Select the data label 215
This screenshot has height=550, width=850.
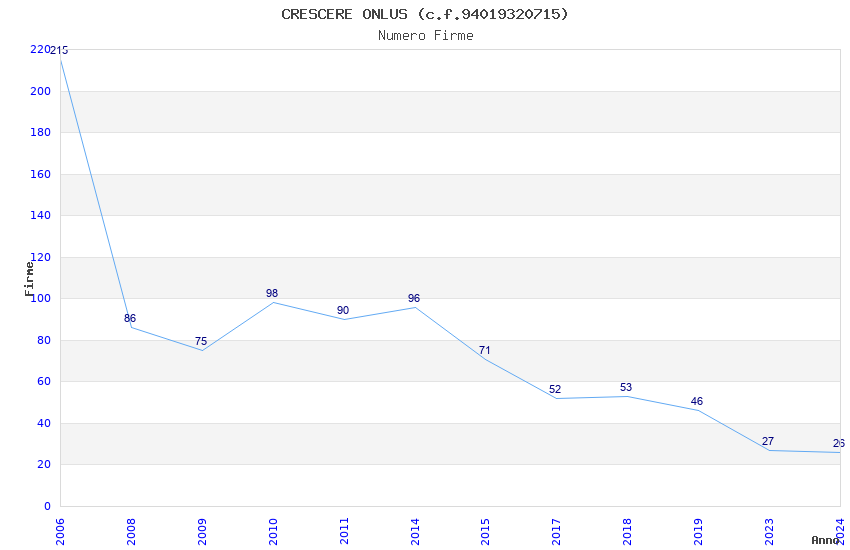pyautogui.click(x=59, y=50)
